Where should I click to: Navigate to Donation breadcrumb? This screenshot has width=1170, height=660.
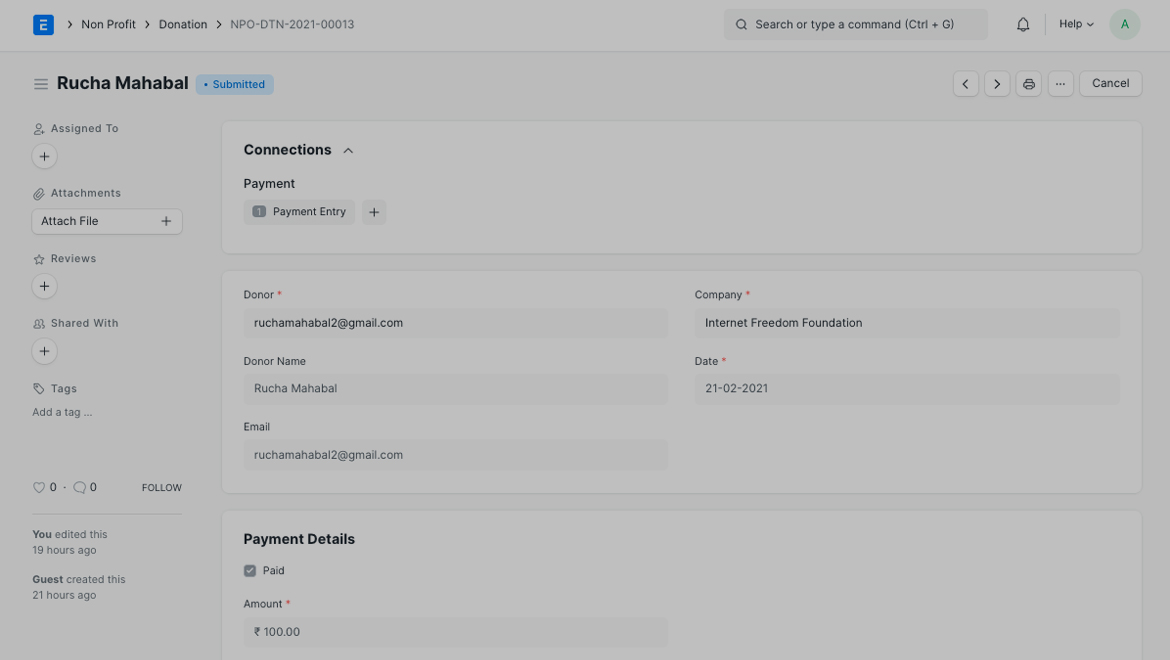[x=183, y=24]
